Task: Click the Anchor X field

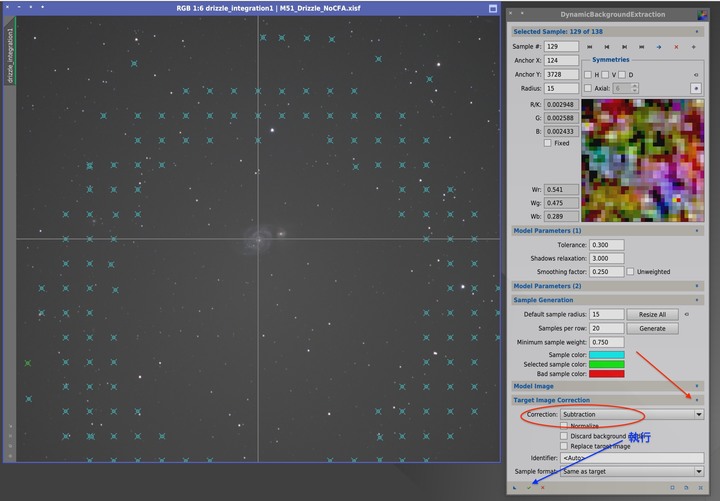Action: click(x=561, y=61)
